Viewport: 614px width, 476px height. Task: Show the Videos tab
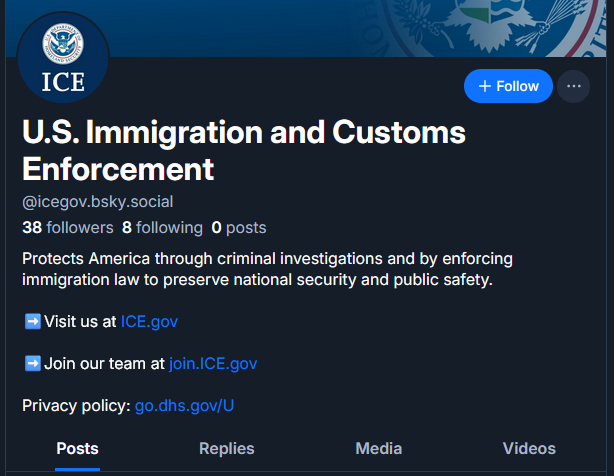529,449
